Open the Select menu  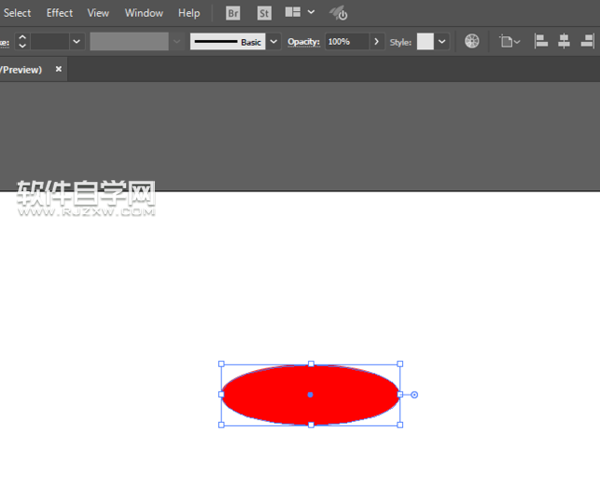pos(17,13)
